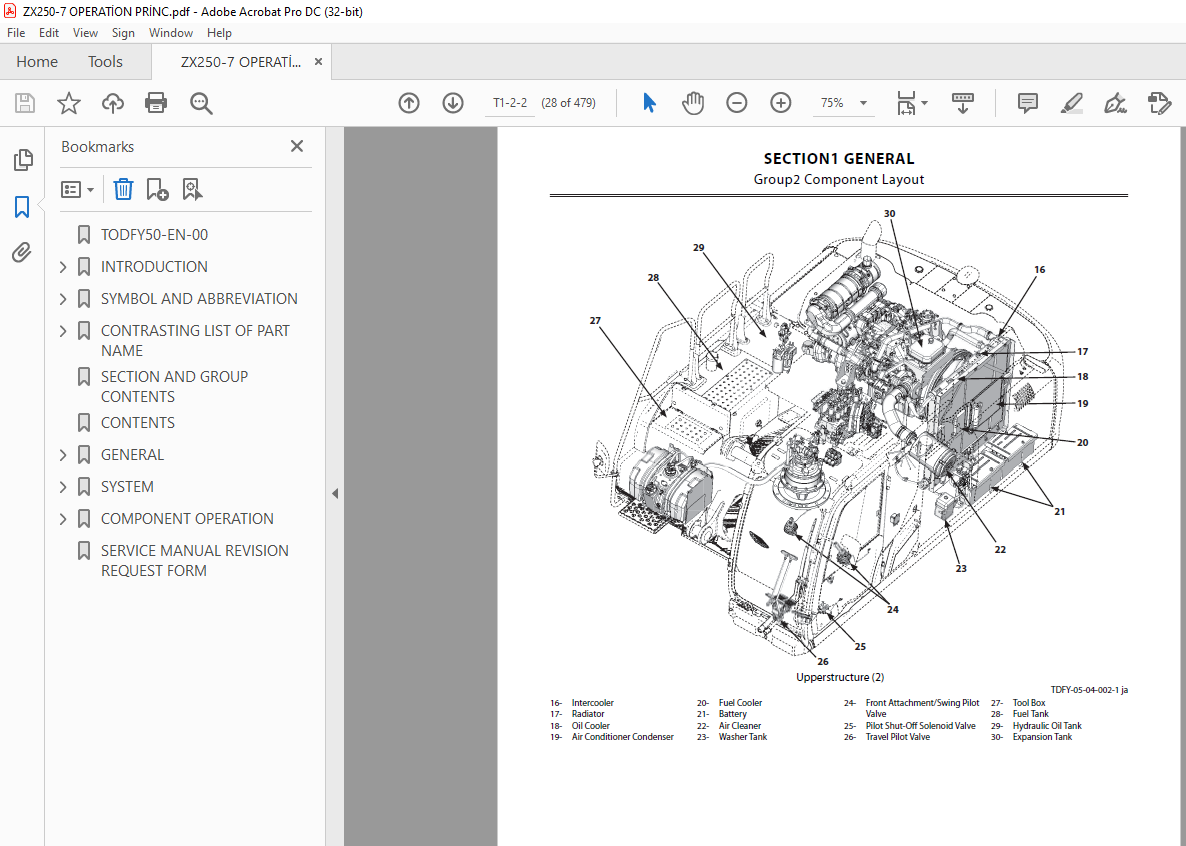Open the Sign menu
The width and height of the screenshot is (1186, 846).
(123, 33)
